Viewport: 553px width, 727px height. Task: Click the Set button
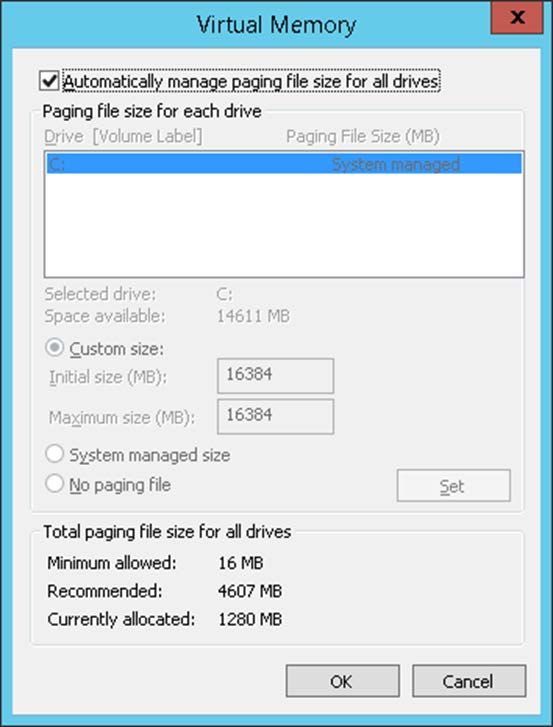(453, 485)
